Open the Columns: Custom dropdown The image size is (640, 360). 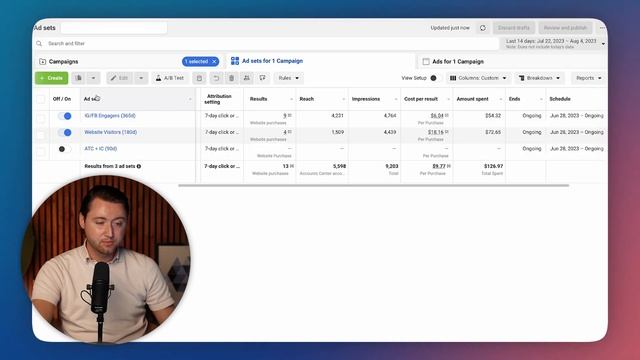pos(478,78)
